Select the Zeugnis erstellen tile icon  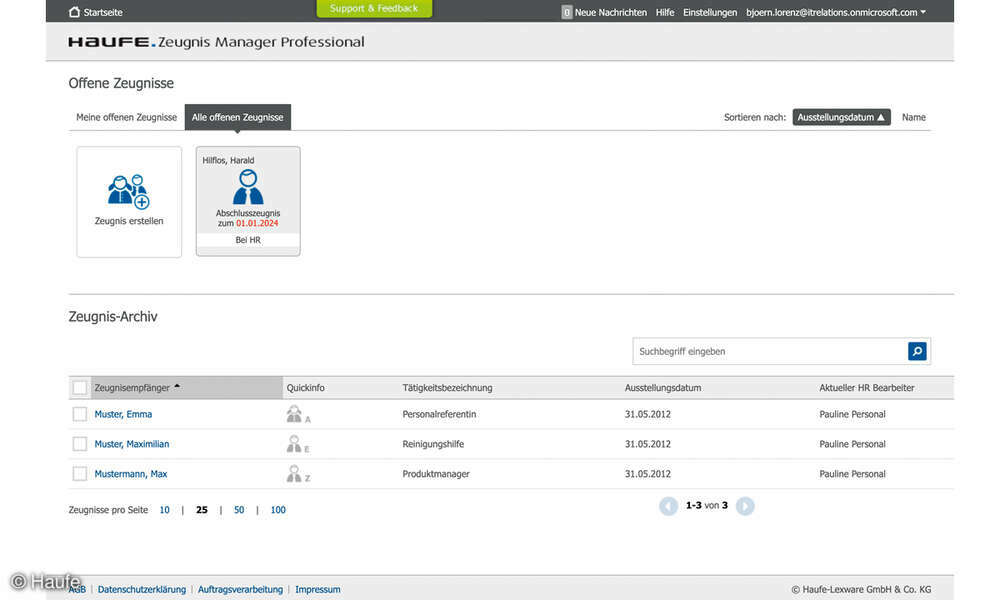(x=129, y=190)
